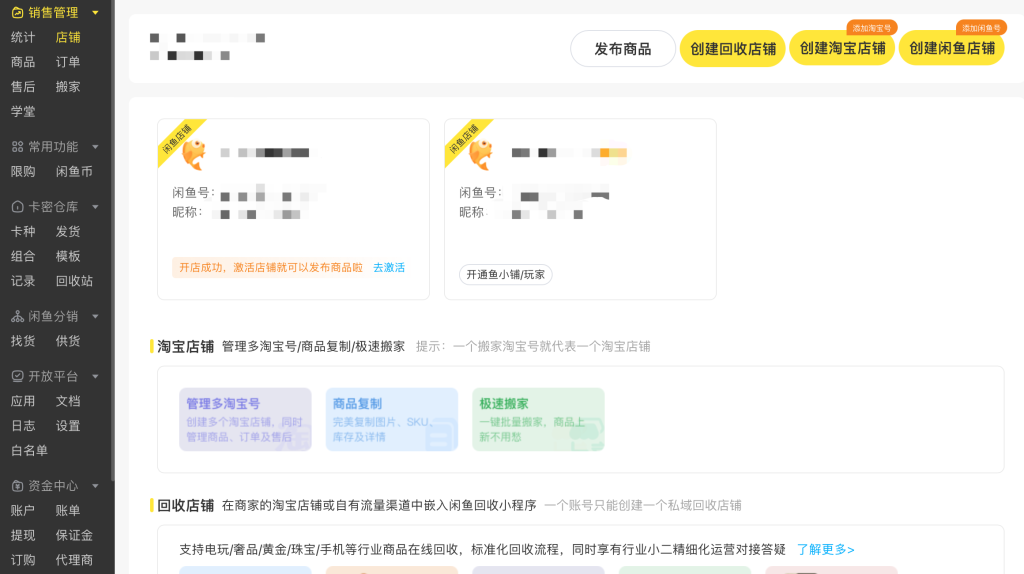Open the 极速搬家 card

click(538, 420)
